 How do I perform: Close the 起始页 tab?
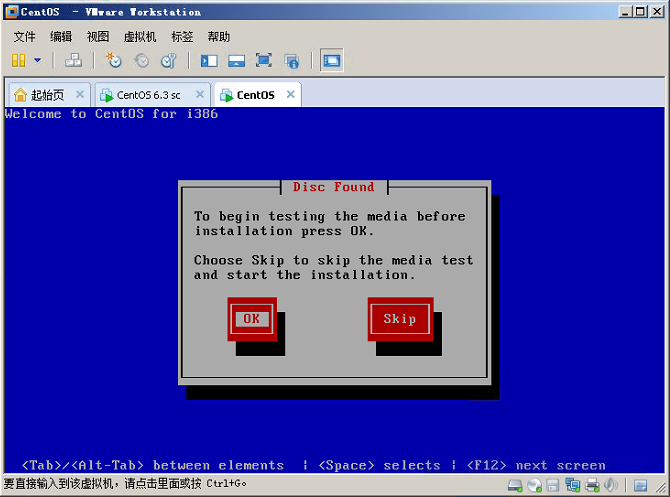point(79,94)
